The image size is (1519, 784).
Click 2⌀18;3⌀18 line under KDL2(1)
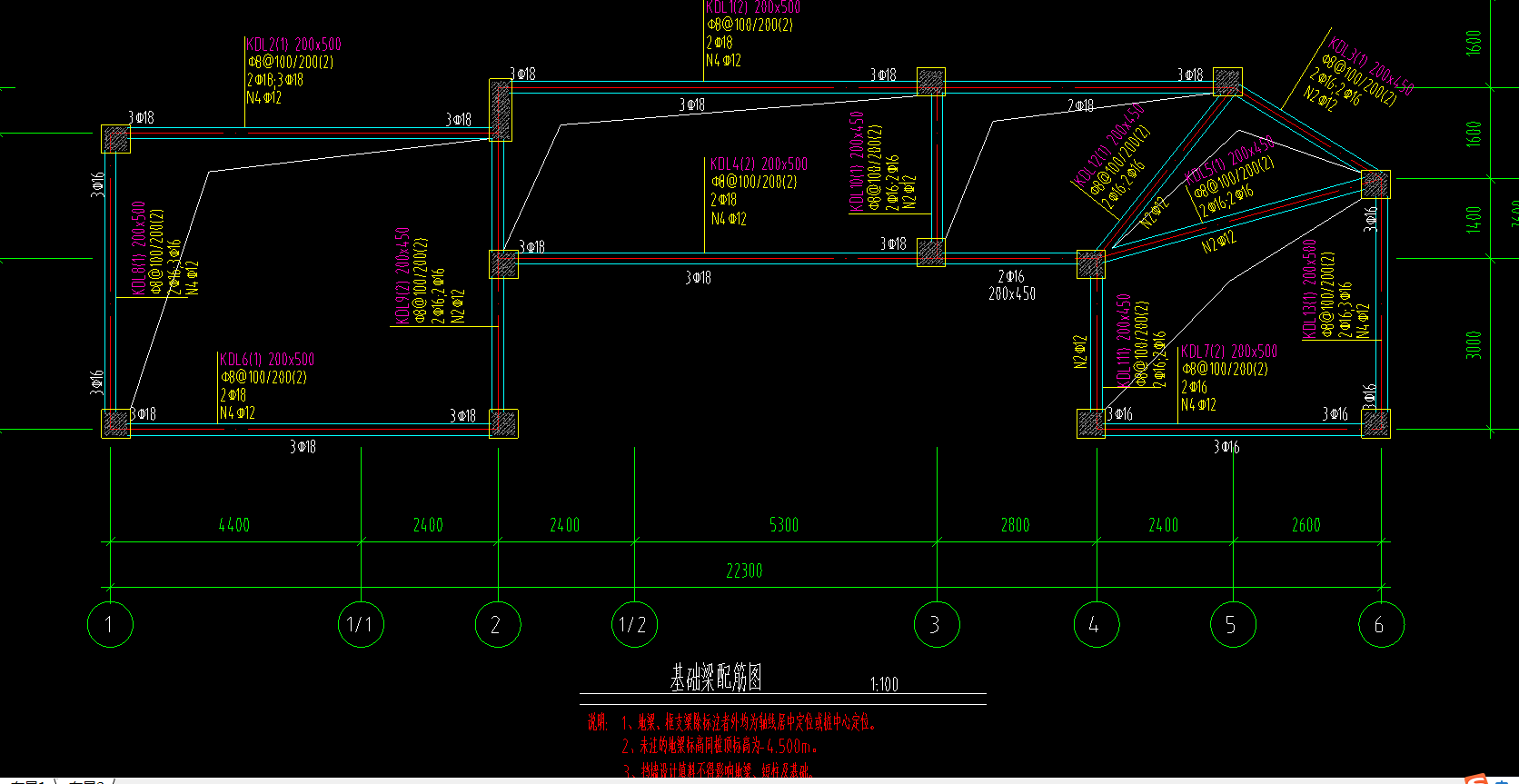pos(276,80)
